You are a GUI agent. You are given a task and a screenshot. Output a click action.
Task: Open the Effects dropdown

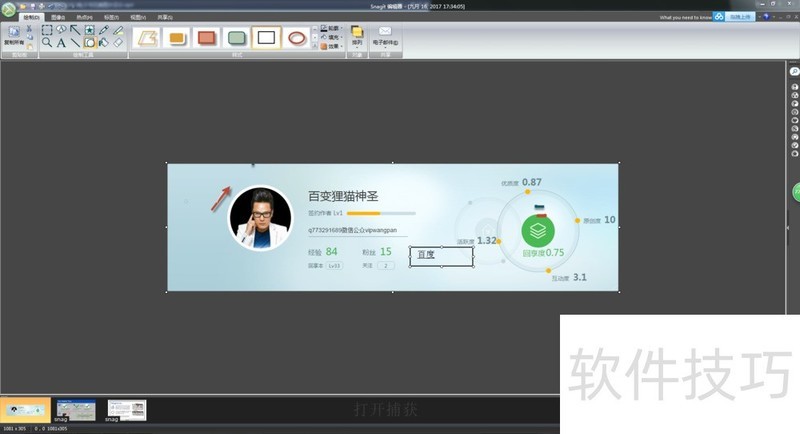click(x=332, y=46)
